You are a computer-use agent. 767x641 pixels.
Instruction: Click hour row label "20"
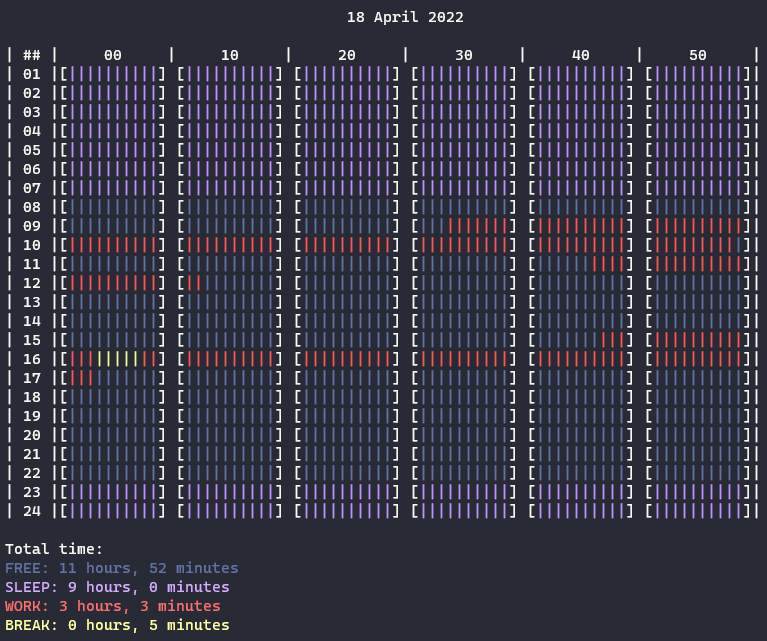[32, 435]
